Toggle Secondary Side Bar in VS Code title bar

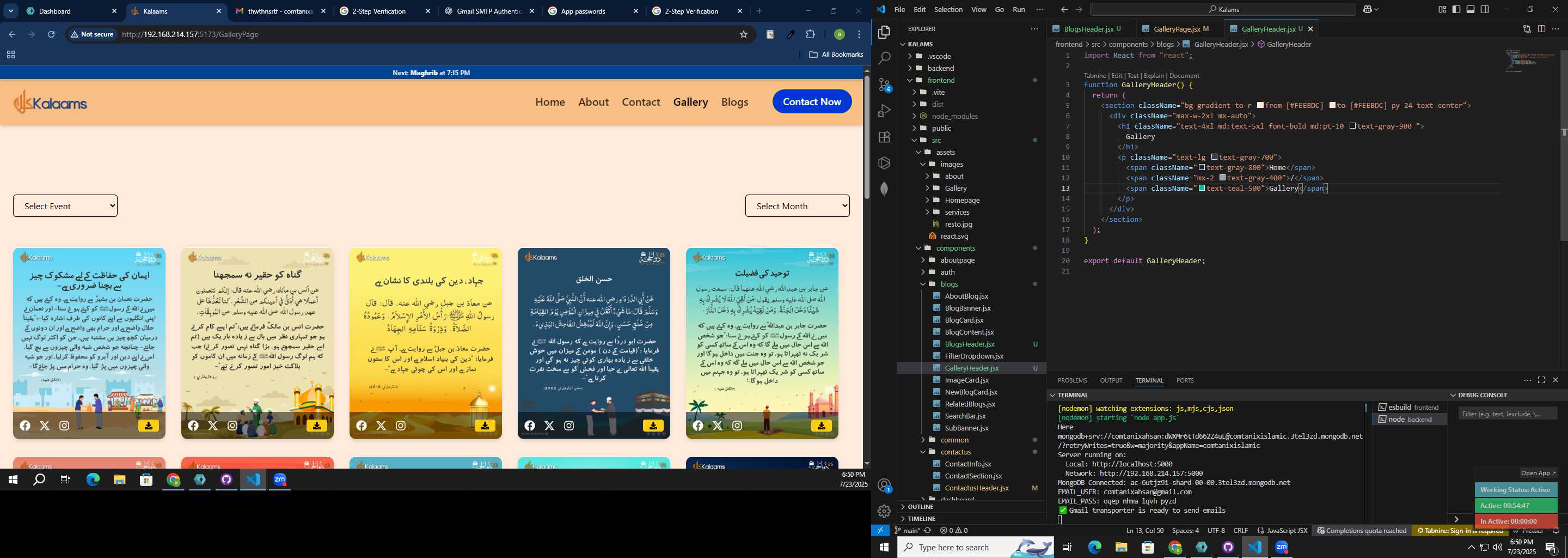[1485, 9]
